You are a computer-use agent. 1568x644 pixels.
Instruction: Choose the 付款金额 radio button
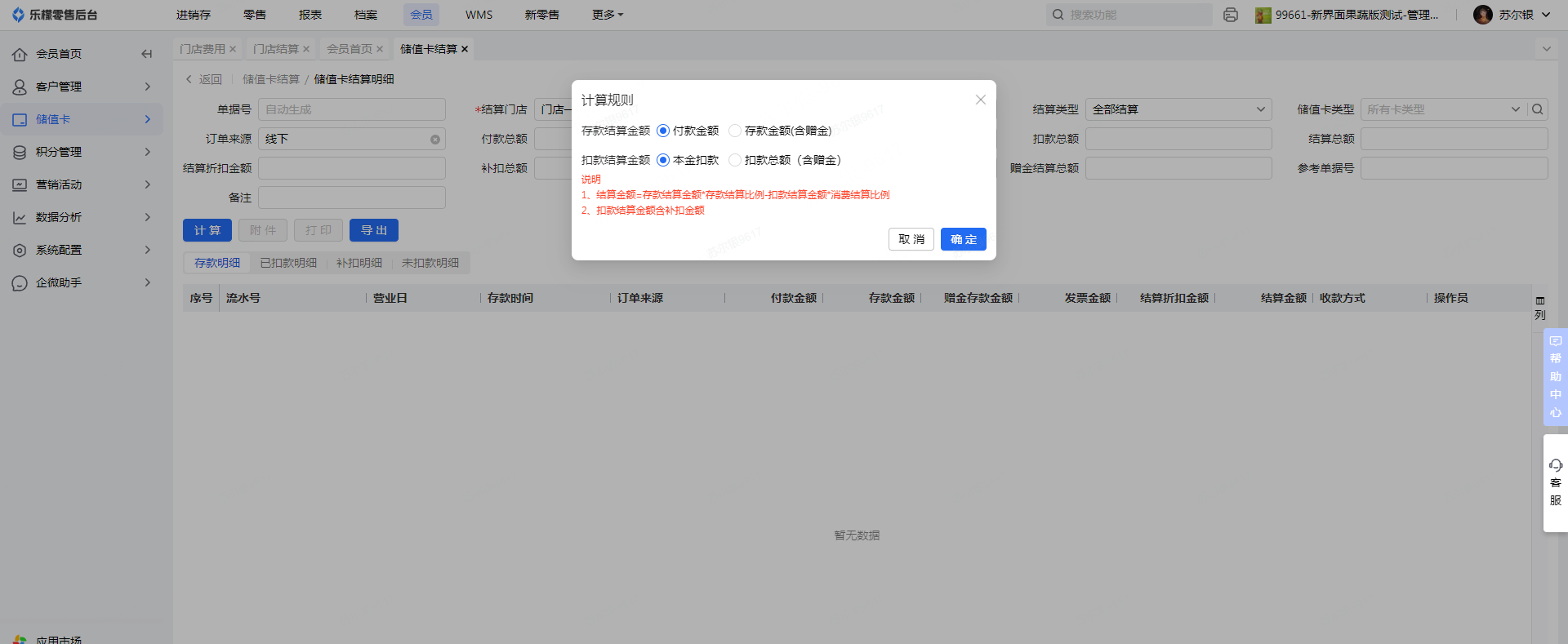(x=663, y=131)
